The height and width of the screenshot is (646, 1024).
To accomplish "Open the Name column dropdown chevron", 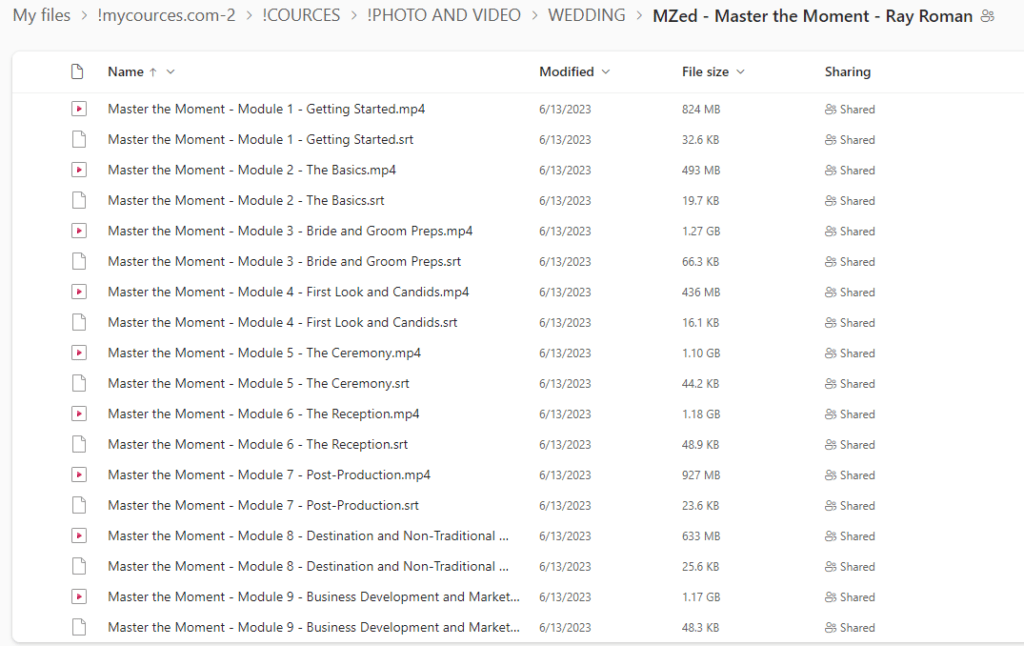I will (x=170, y=72).
